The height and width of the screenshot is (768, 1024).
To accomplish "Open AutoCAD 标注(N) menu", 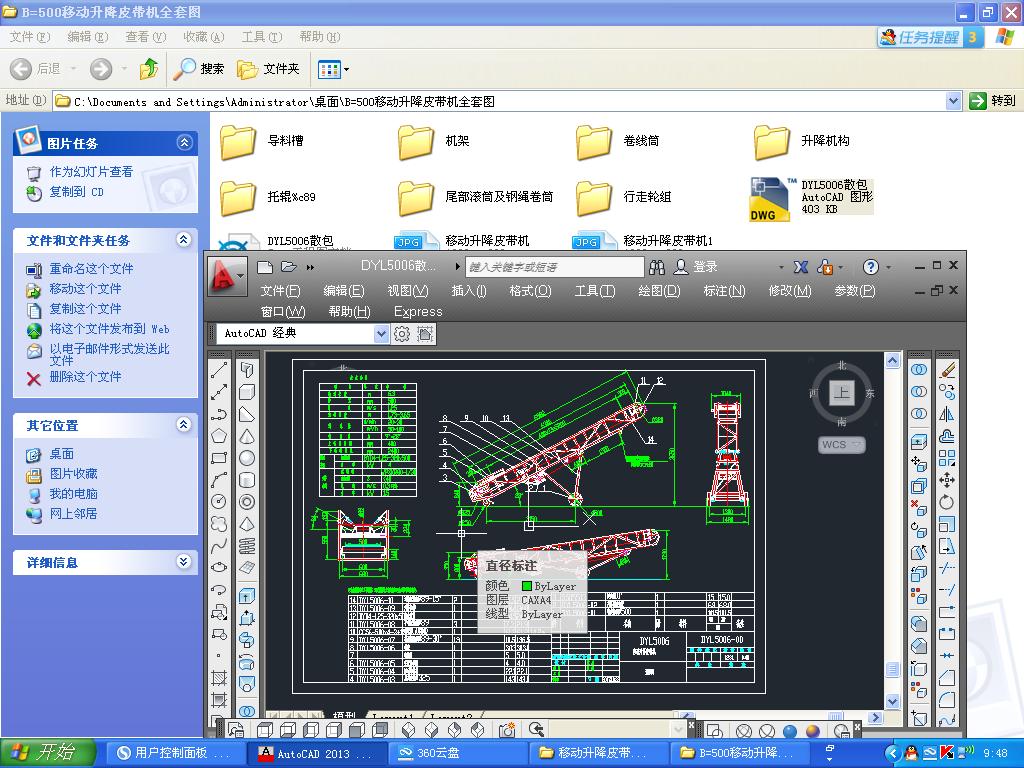I will pyautogui.click(x=724, y=291).
